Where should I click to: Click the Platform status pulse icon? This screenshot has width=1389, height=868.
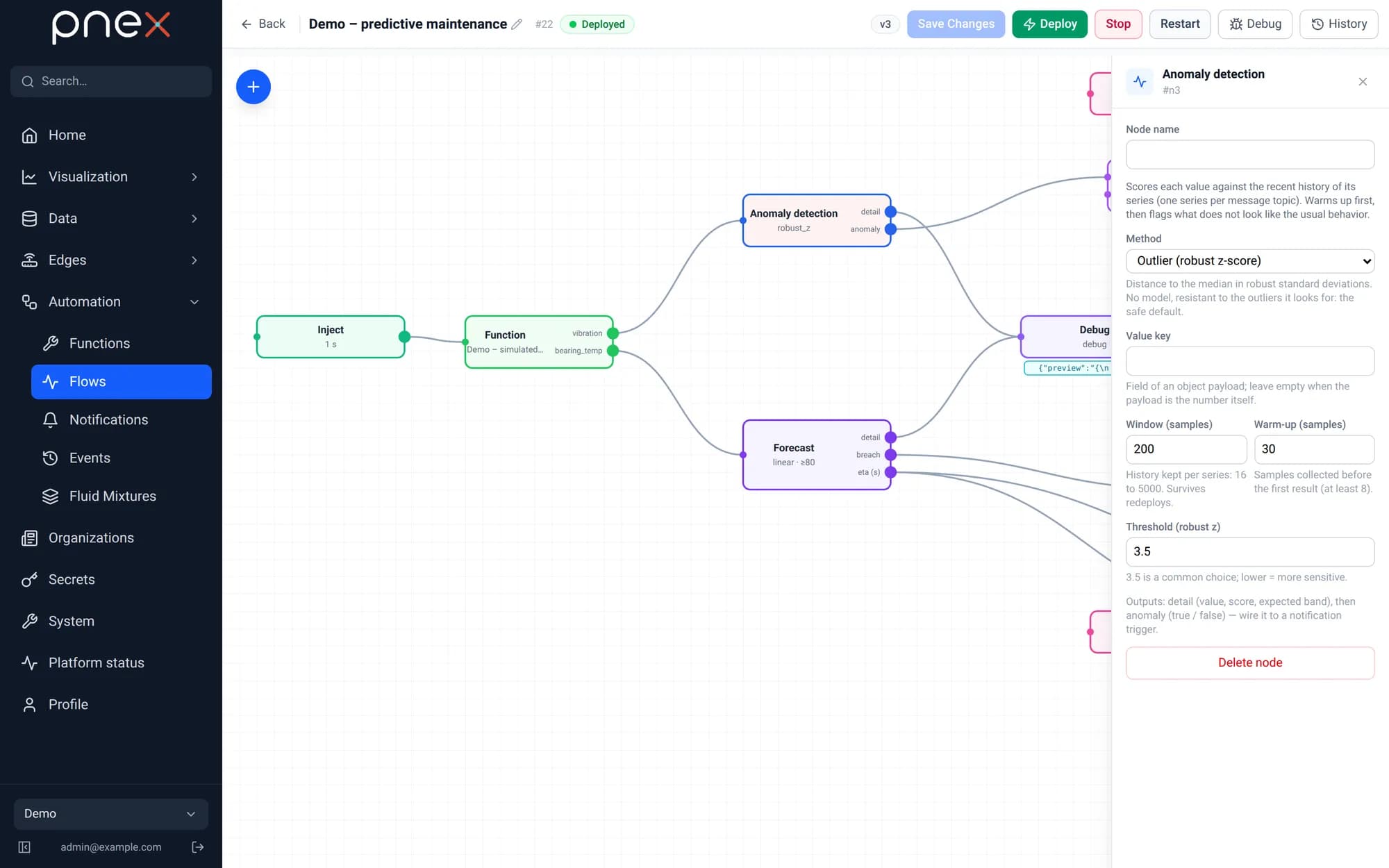(x=29, y=663)
